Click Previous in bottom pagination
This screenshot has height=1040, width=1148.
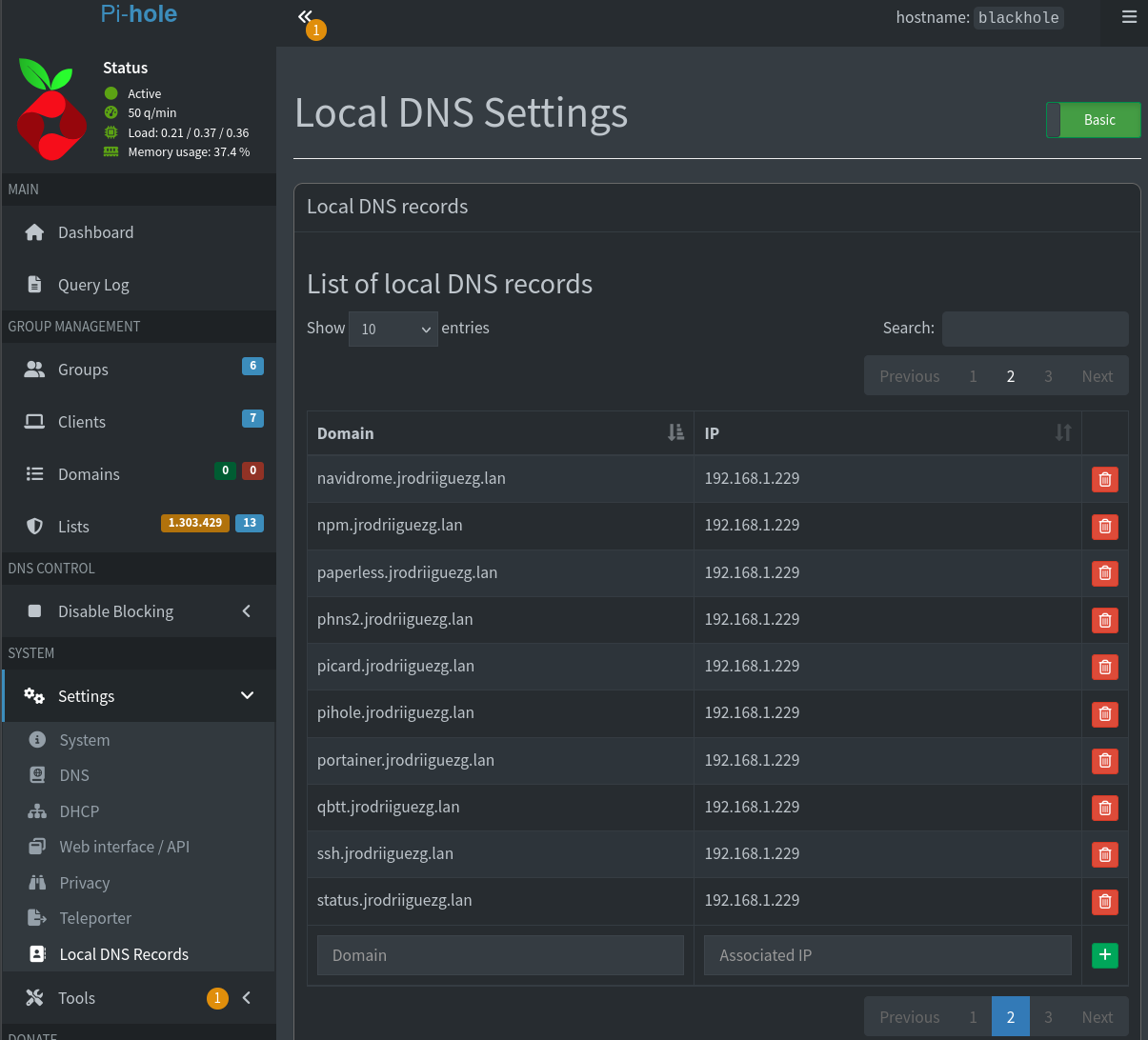[x=909, y=1017]
